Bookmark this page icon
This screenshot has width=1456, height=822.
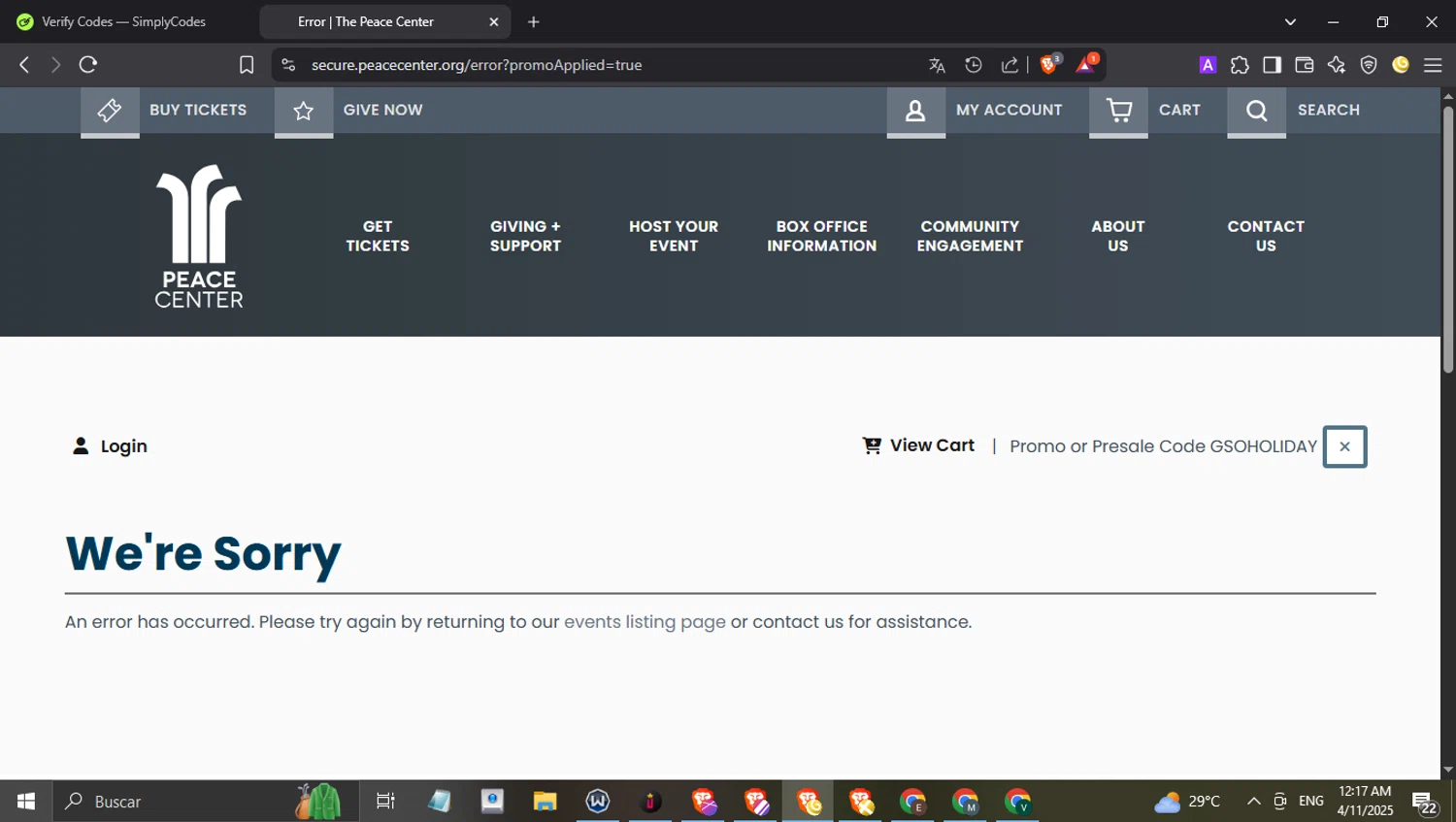pyautogui.click(x=247, y=65)
